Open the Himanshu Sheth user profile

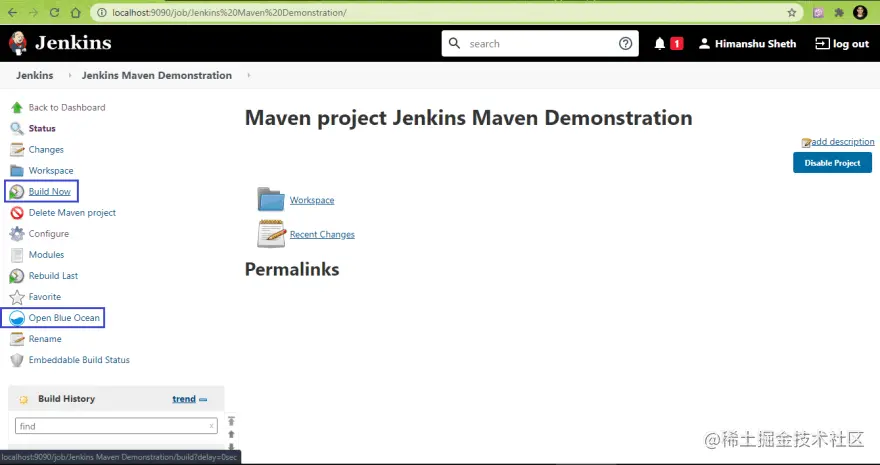point(747,44)
